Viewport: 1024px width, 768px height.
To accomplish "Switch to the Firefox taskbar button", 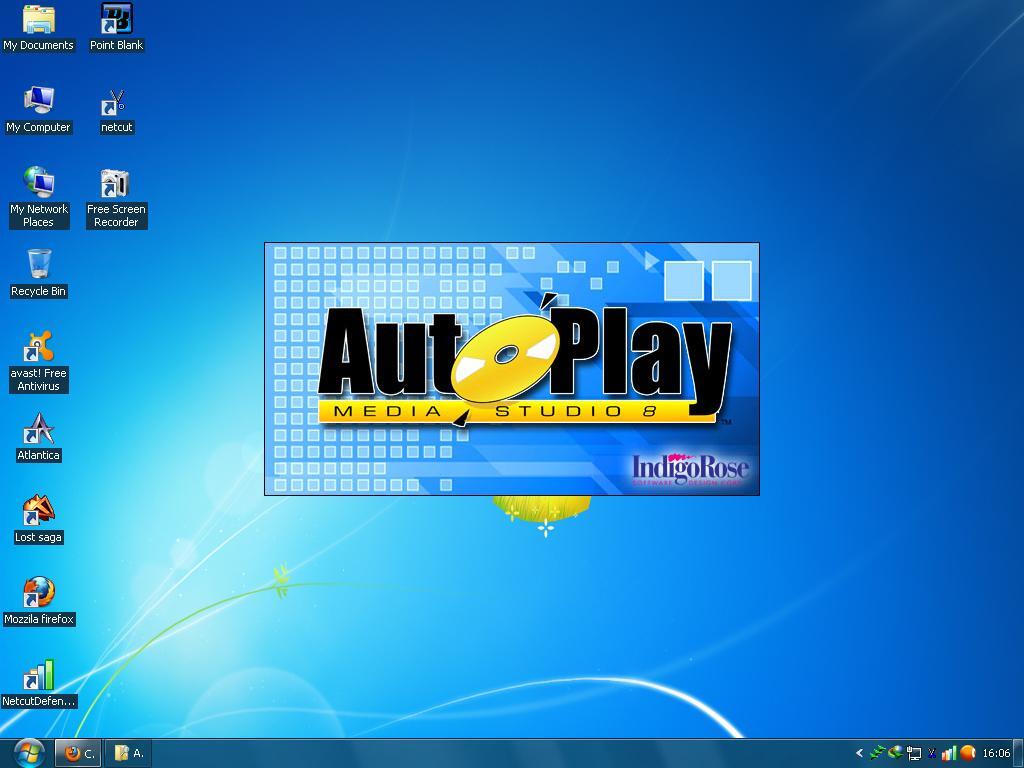I will pyautogui.click(x=78, y=753).
